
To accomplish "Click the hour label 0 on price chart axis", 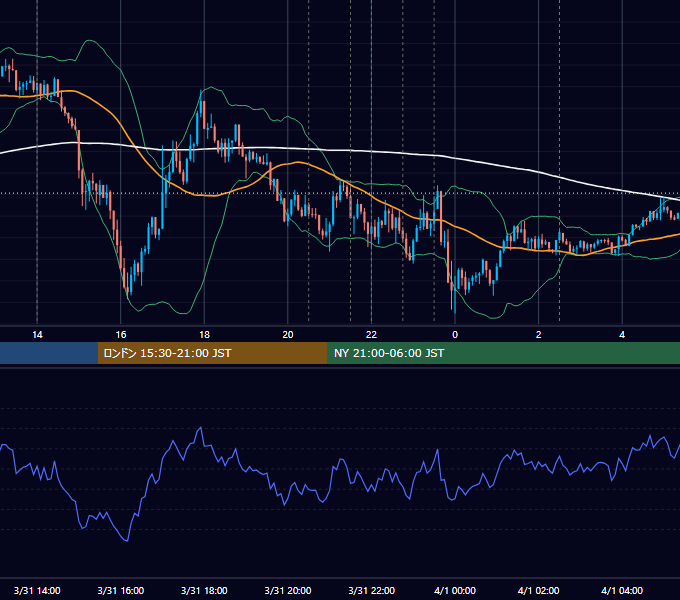I will pos(455,335).
